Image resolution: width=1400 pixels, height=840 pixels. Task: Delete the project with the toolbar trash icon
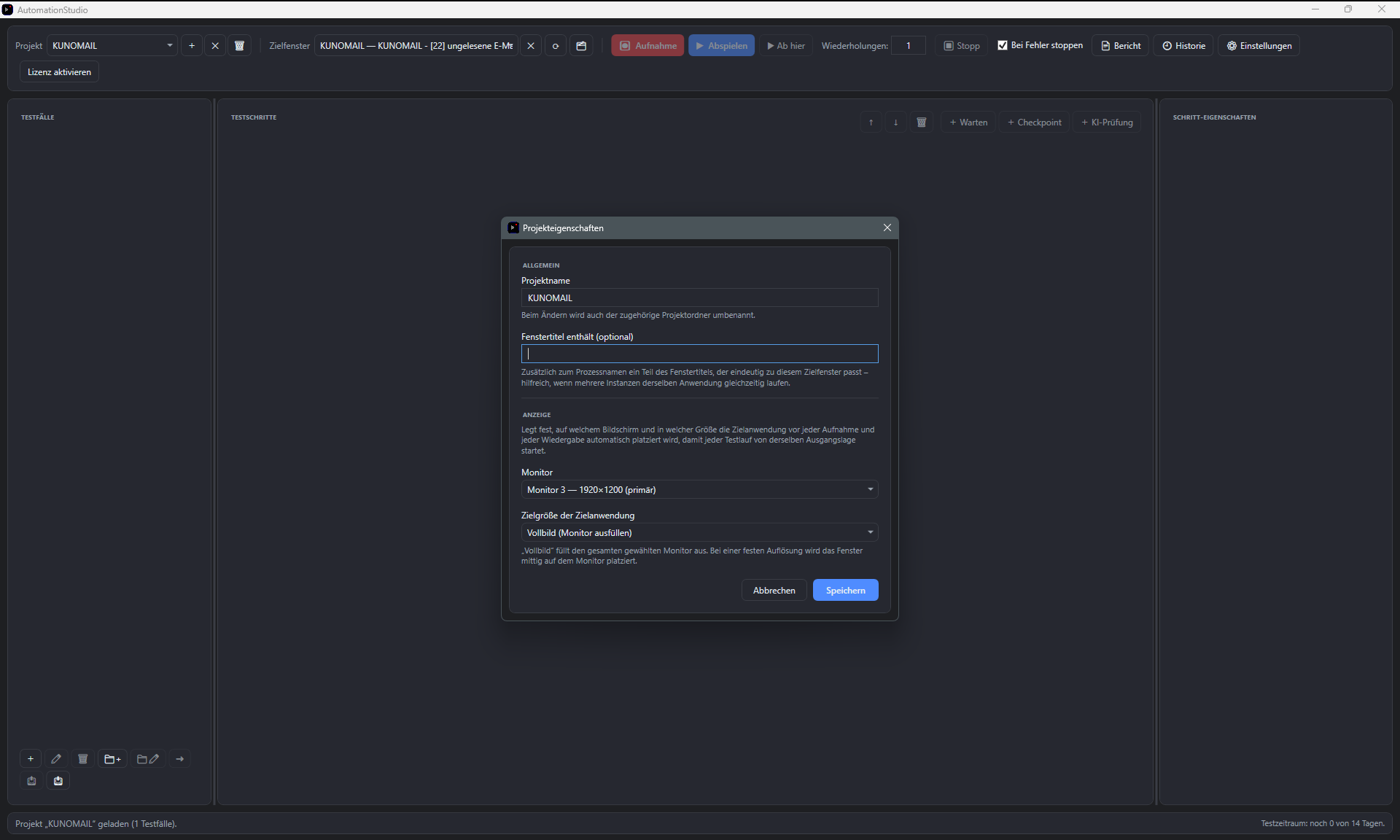tap(239, 45)
